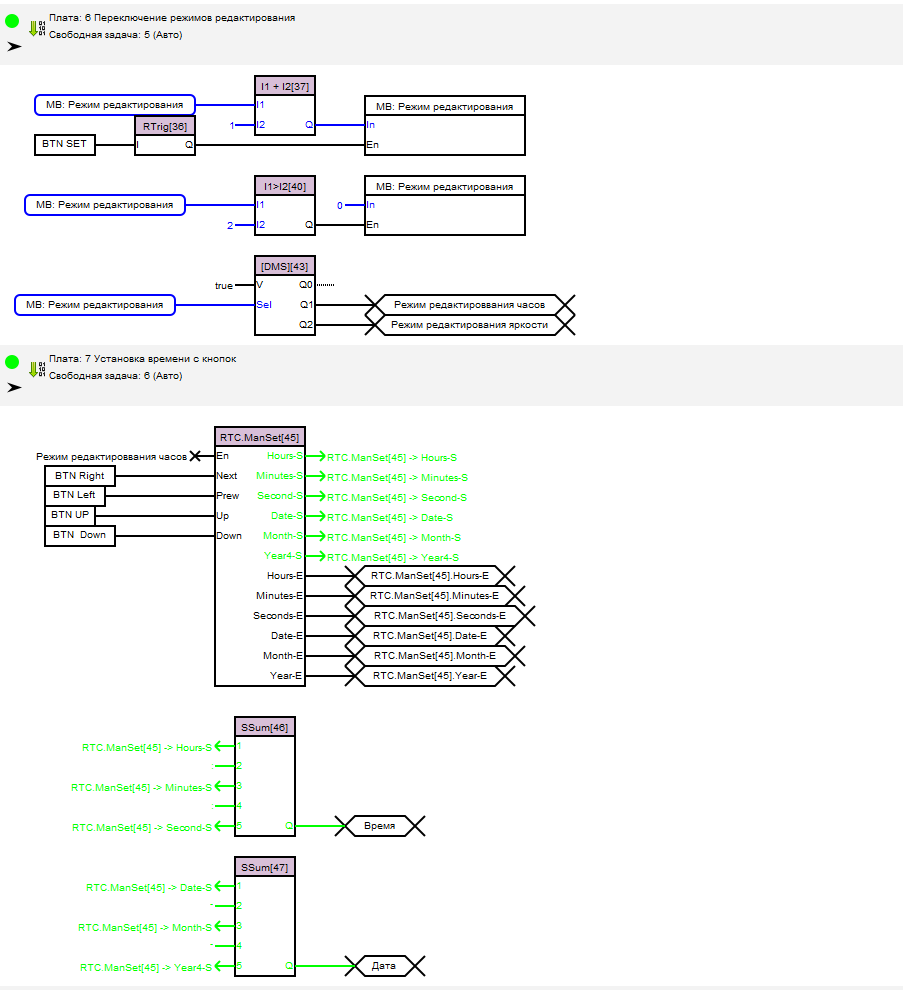The width and height of the screenshot is (903, 990).
Task: Select the RTC.ManSet[45] block header
Action: click(x=260, y=437)
